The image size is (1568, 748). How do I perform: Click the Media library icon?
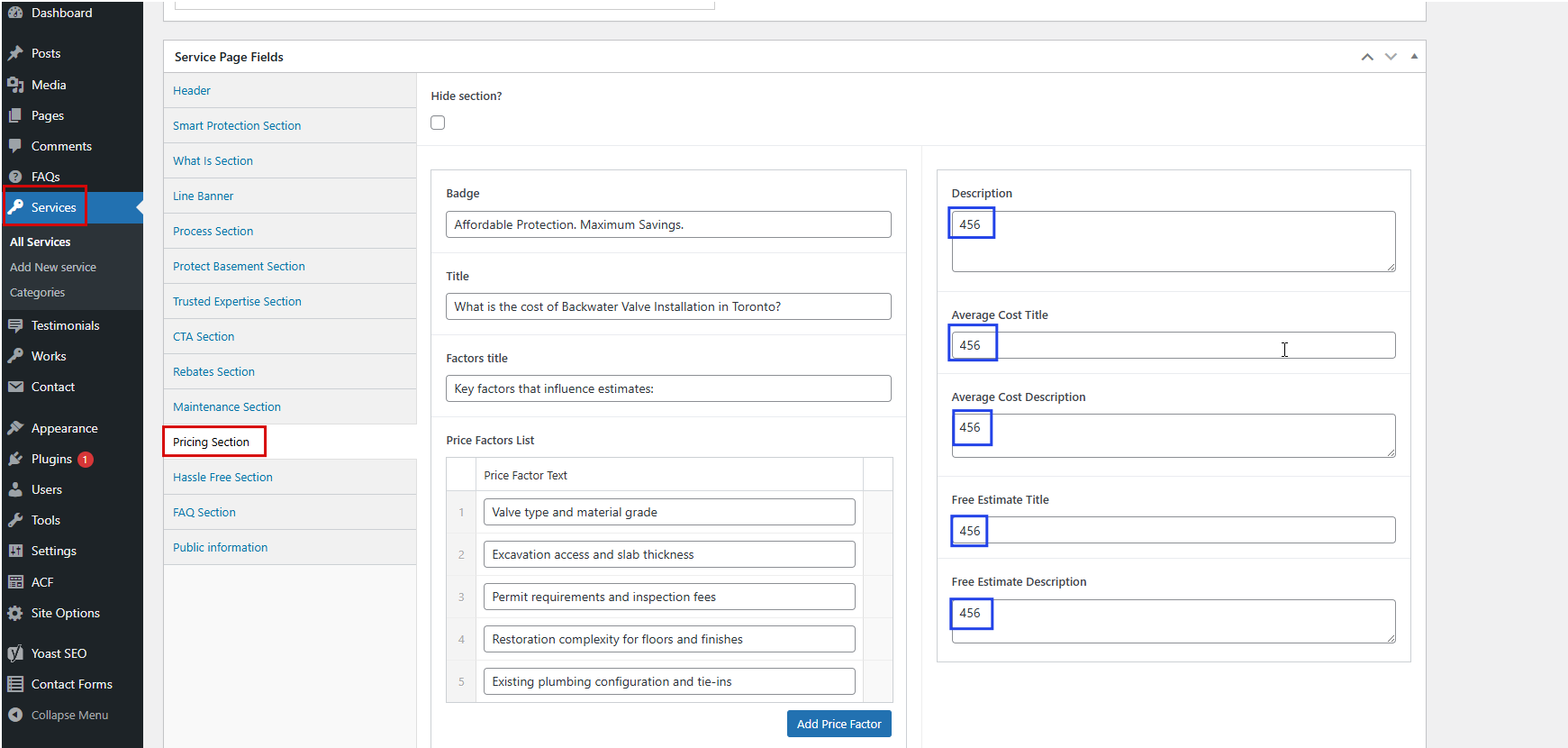[15, 85]
